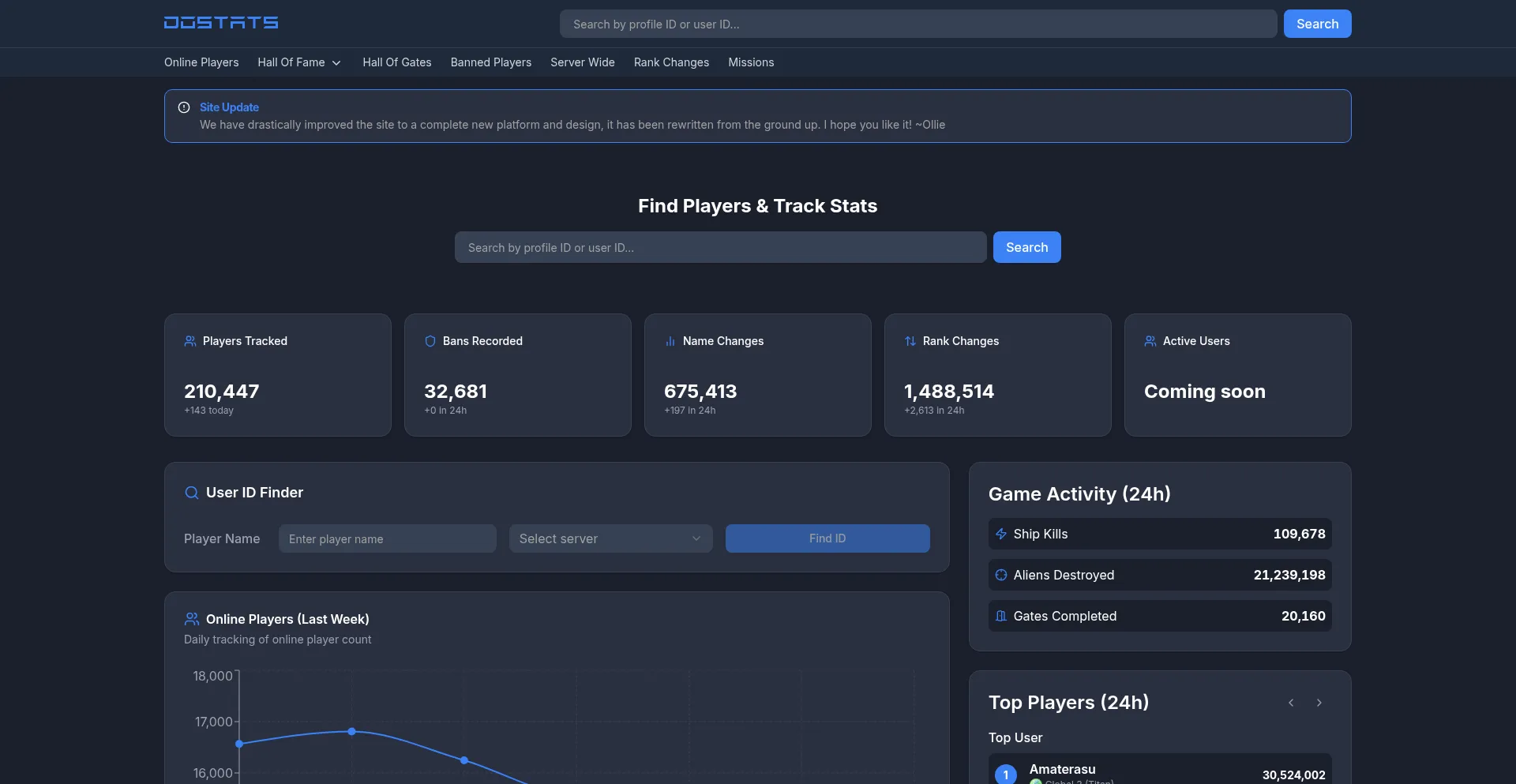1516x784 pixels.
Task: Open Banned Players page
Action: coord(491,62)
